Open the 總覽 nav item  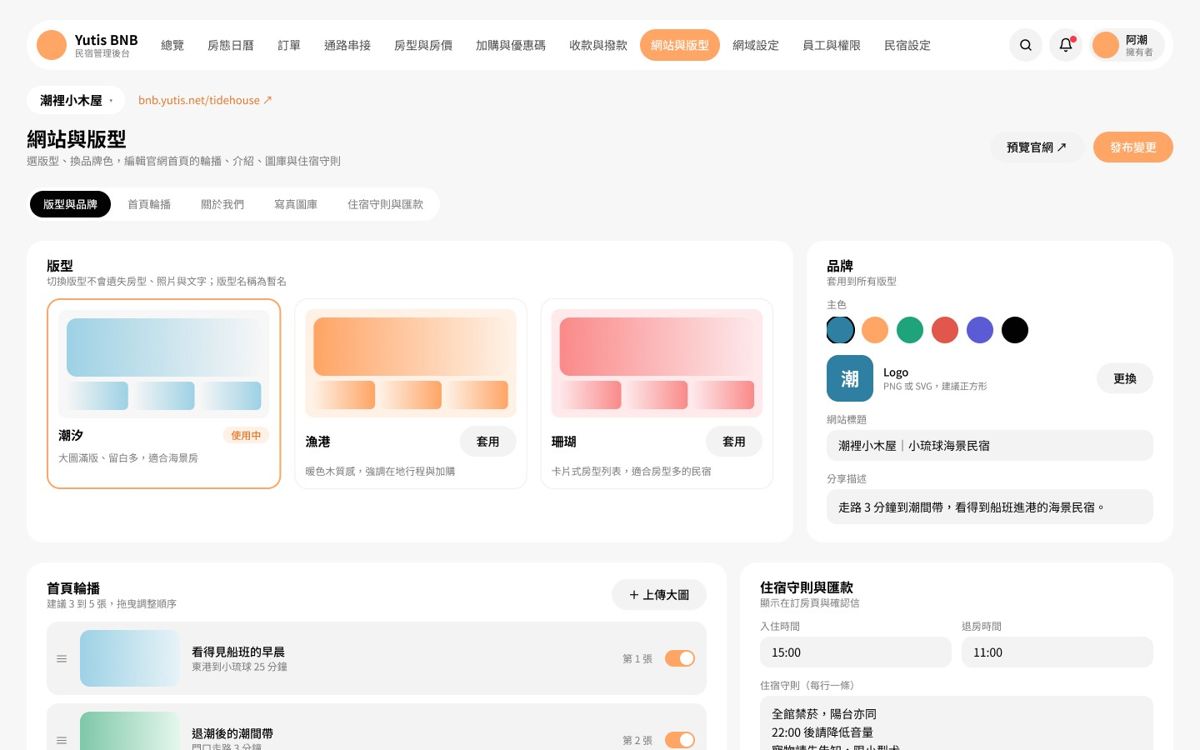click(173, 45)
